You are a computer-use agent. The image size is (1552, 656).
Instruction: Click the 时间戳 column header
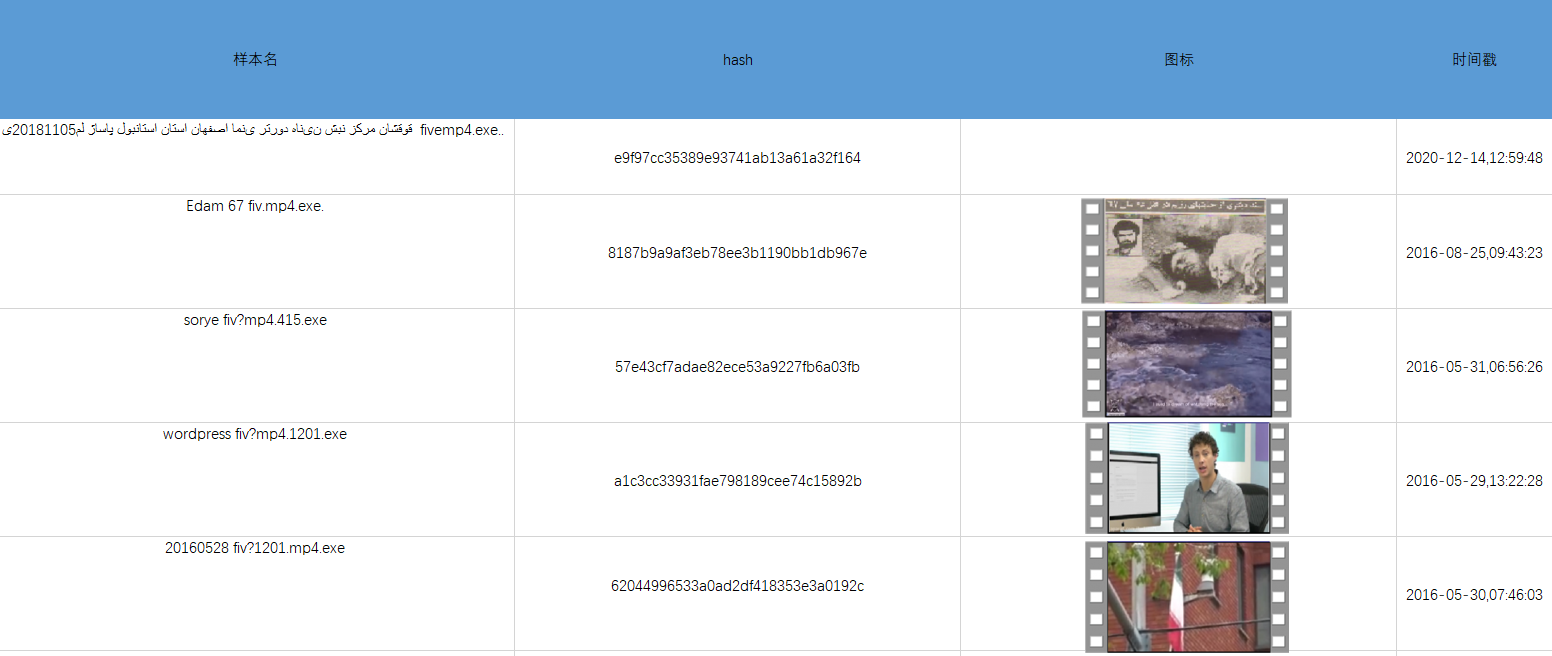pyautogui.click(x=1474, y=60)
